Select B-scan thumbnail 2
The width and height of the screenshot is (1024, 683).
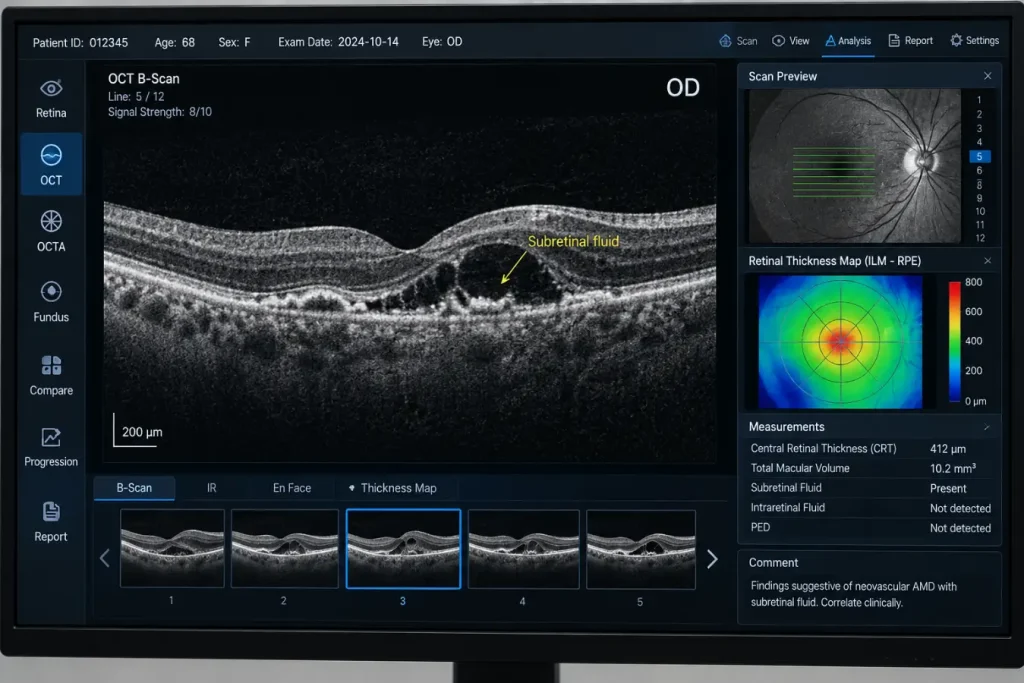[x=284, y=548]
